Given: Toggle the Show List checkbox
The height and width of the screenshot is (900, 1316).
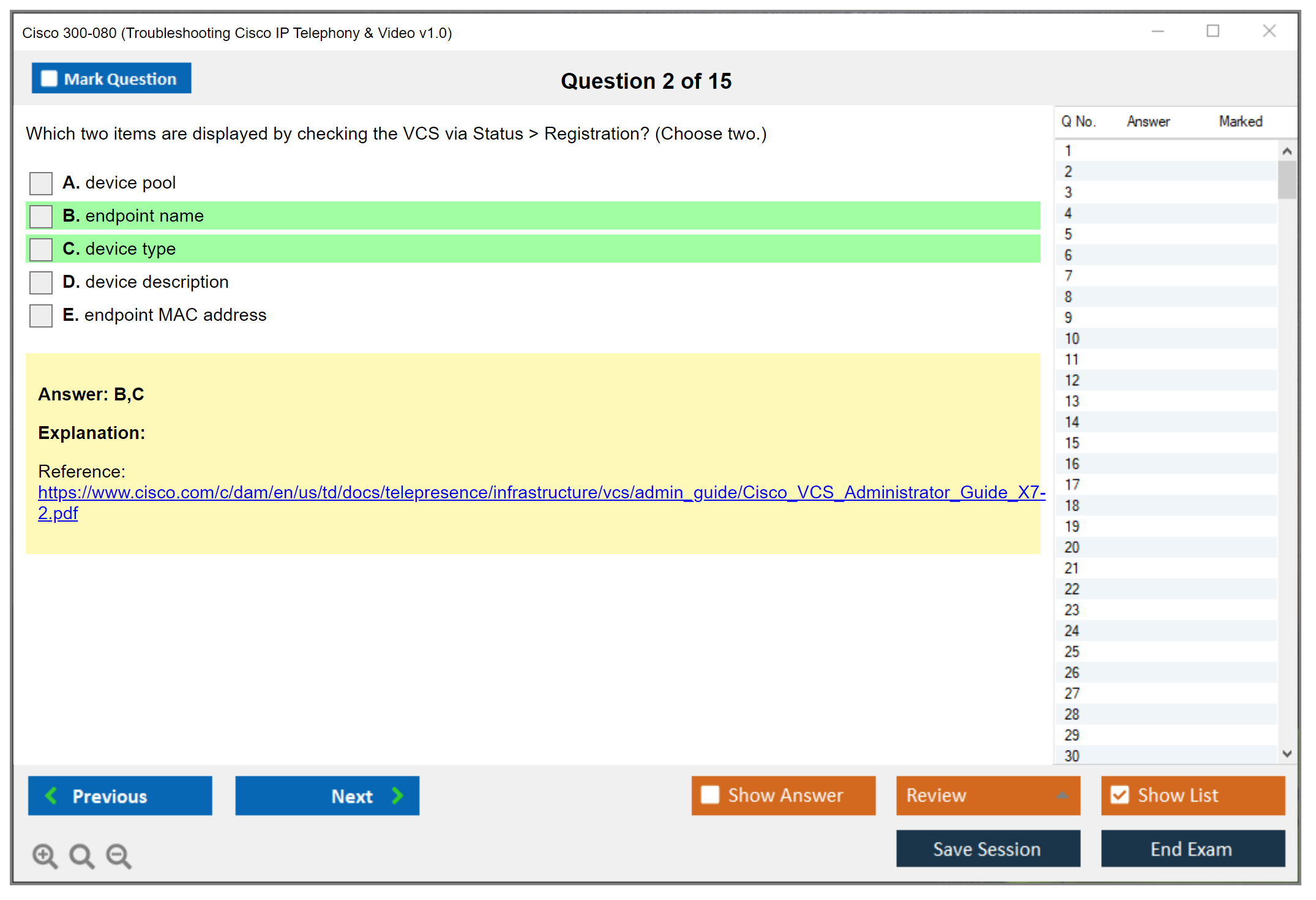Looking at the screenshot, I should (1120, 795).
